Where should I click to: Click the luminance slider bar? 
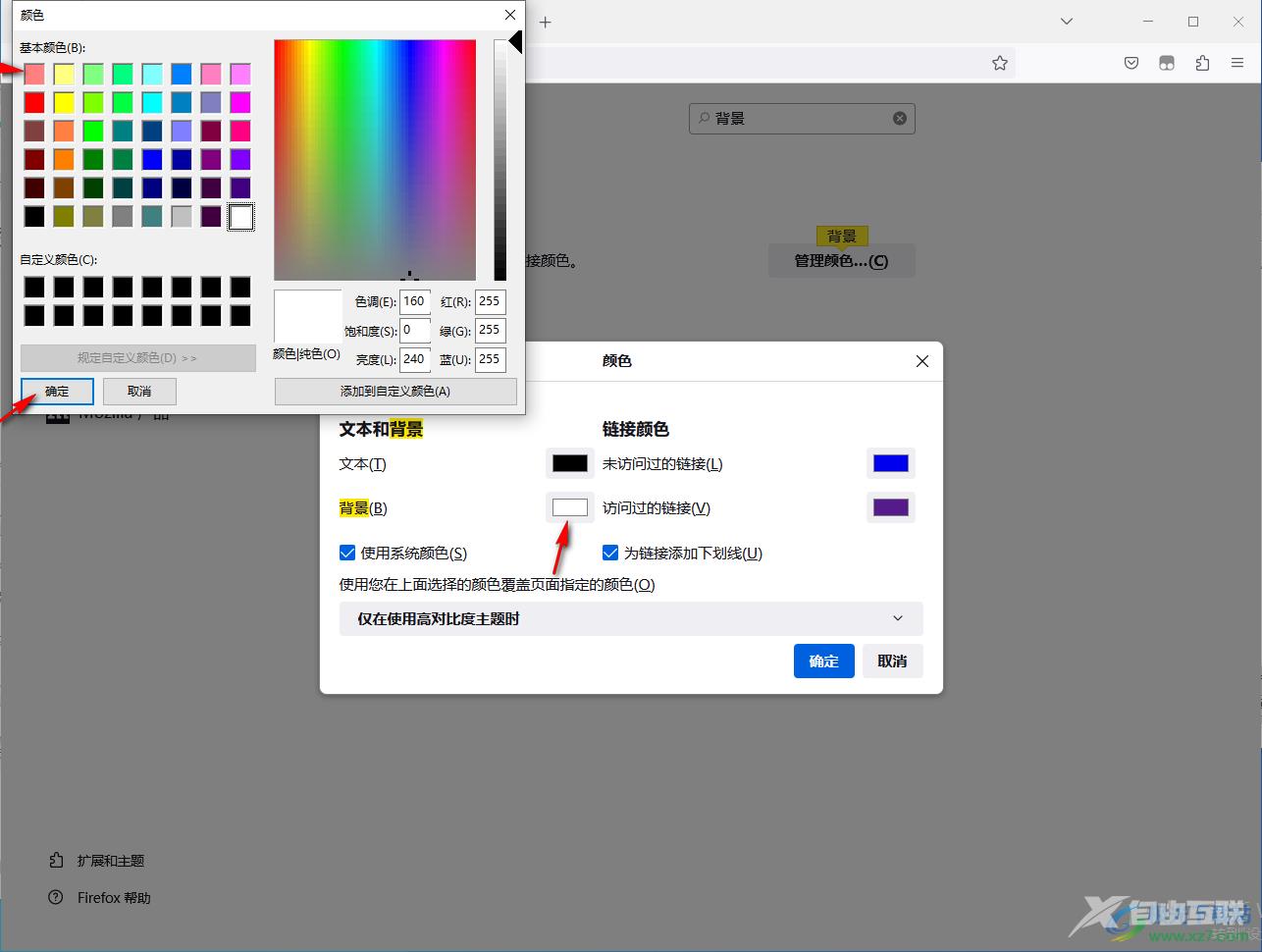pyautogui.click(x=500, y=160)
